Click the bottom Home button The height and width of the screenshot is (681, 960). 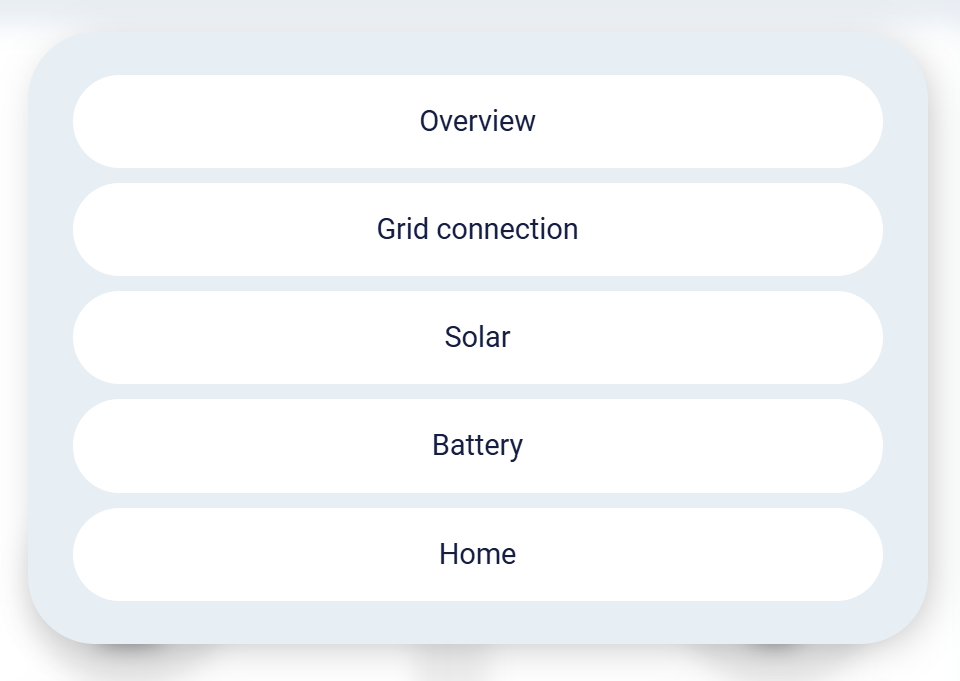point(478,554)
